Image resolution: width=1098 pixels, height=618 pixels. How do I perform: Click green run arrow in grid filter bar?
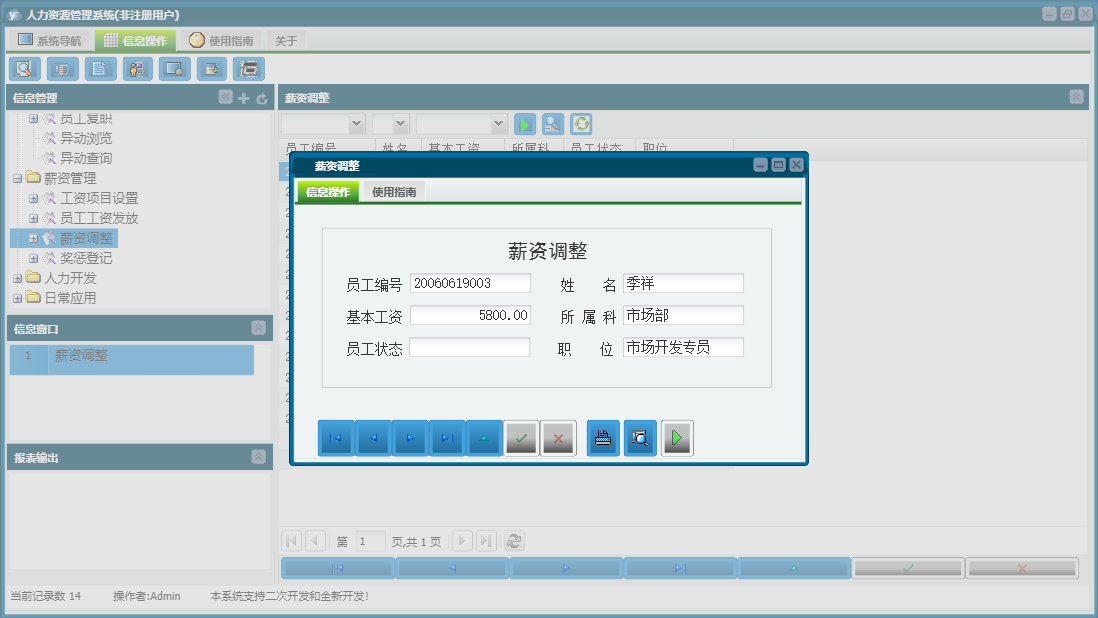tap(524, 125)
